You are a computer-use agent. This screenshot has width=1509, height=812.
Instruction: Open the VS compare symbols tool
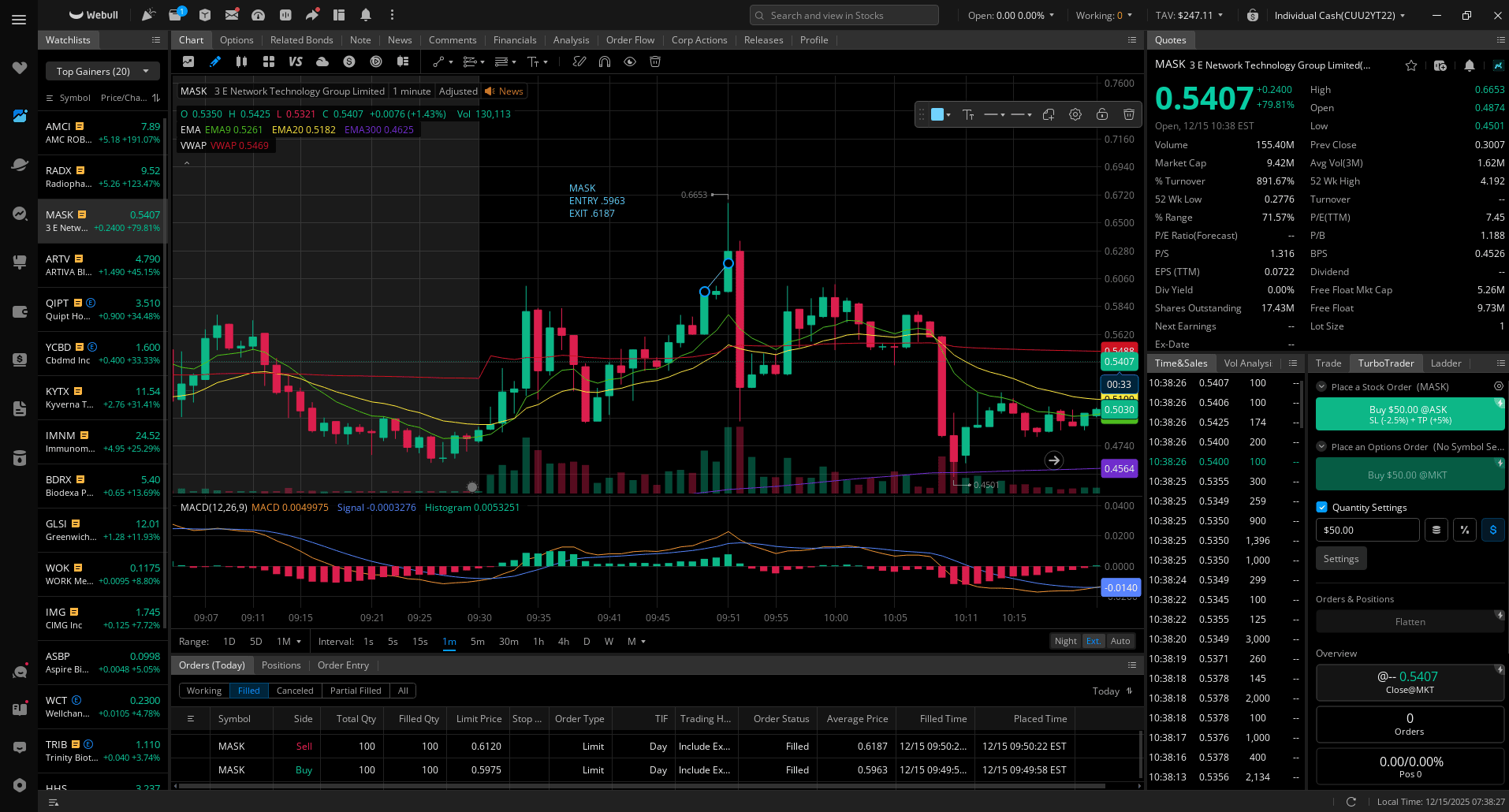pyautogui.click(x=296, y=61)
